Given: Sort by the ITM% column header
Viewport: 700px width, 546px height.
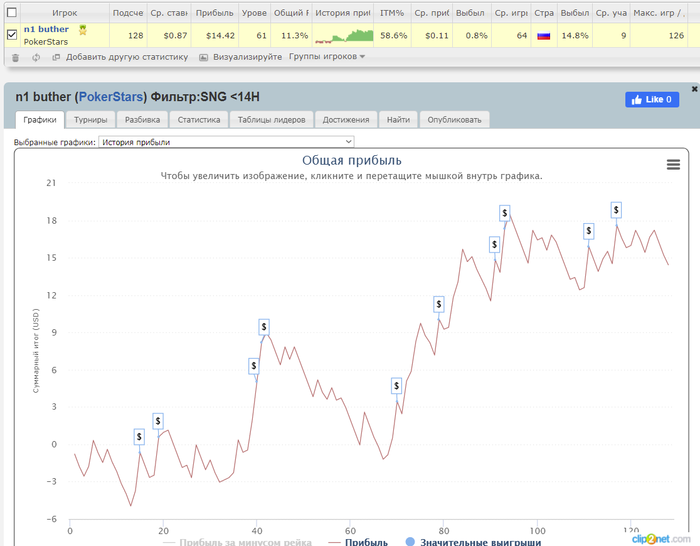Looking at the screenshot, I should pos(392,13).
